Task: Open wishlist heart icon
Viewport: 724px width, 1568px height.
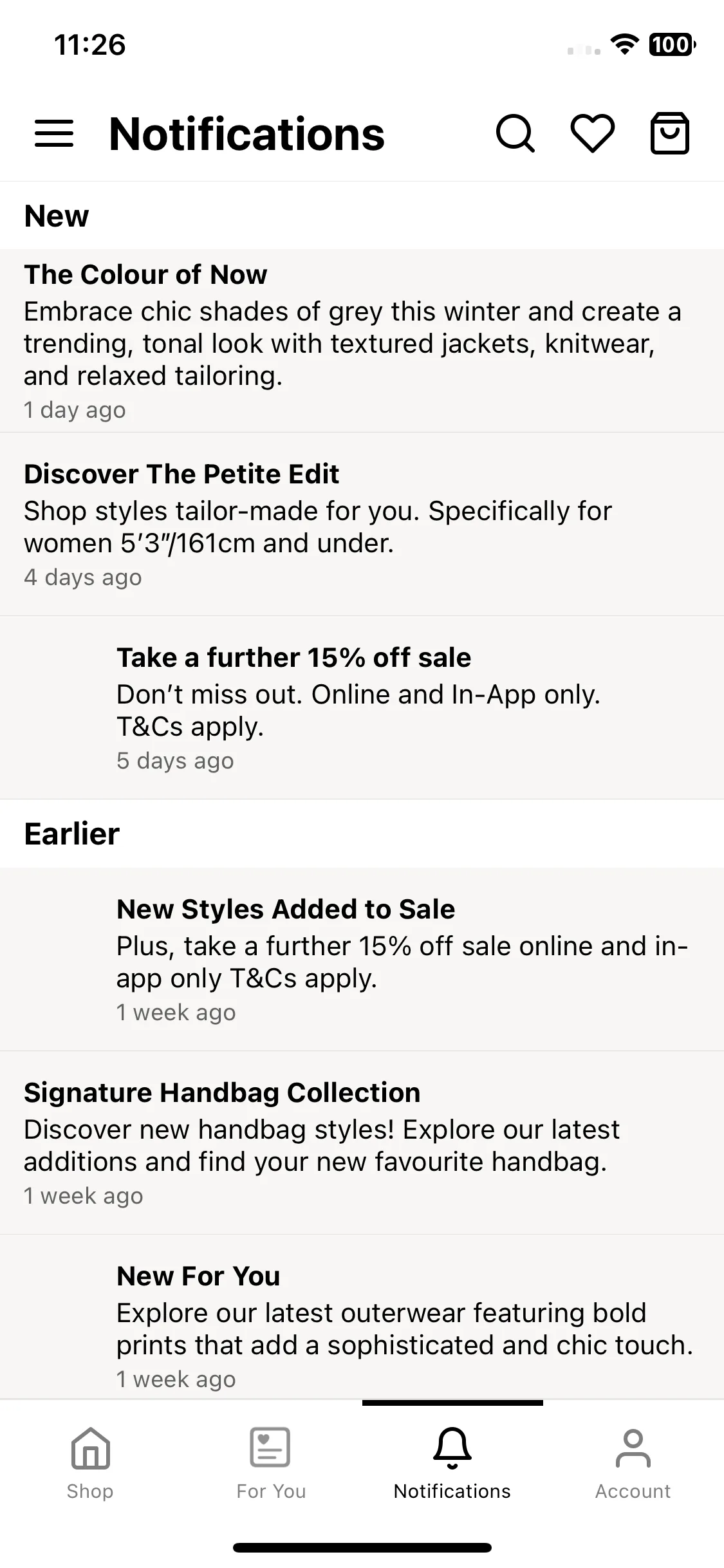Action: click(593, 134)
